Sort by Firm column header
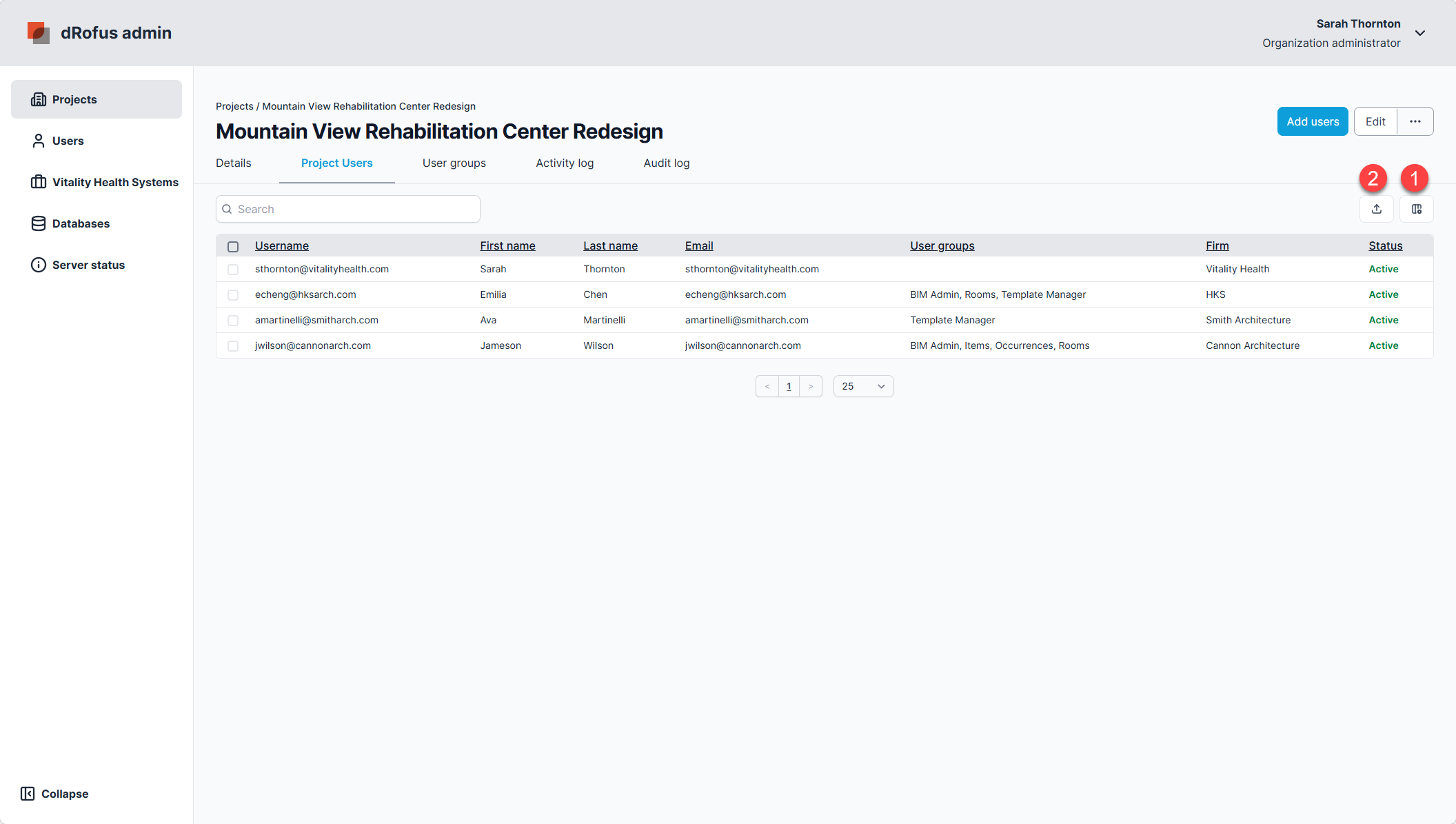1456x824 pixels. tap(1217, 245)
